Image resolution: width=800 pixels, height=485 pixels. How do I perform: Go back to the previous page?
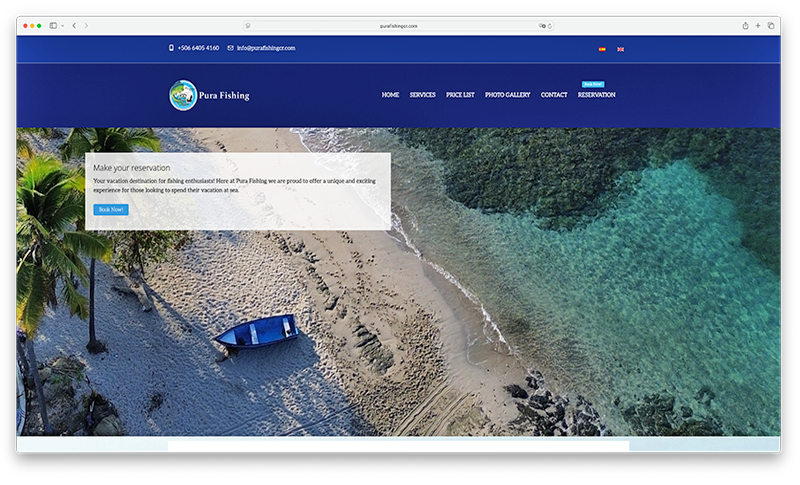tap(74, 25)
